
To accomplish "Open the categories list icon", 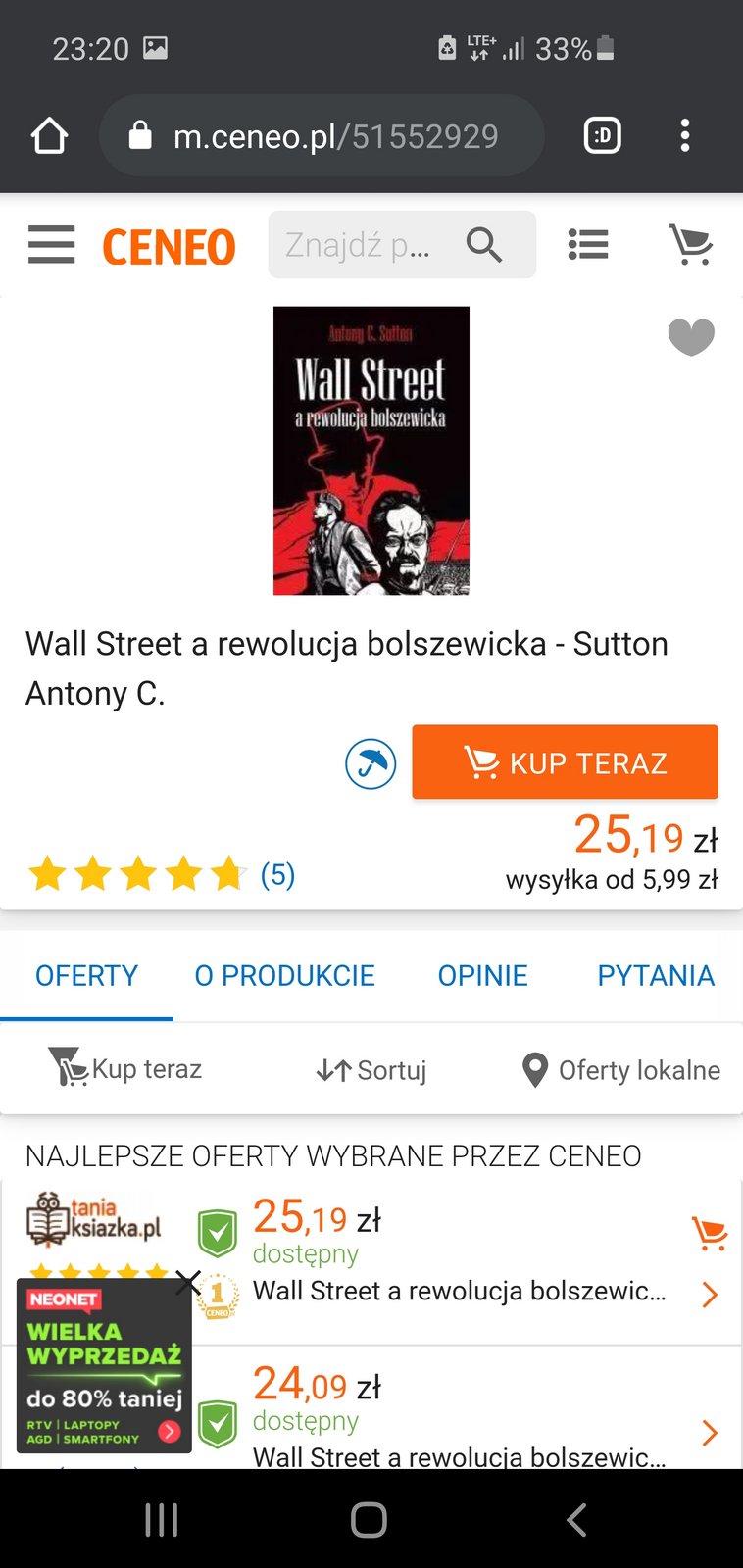I will pyautogui.click(x=588, y=245).
